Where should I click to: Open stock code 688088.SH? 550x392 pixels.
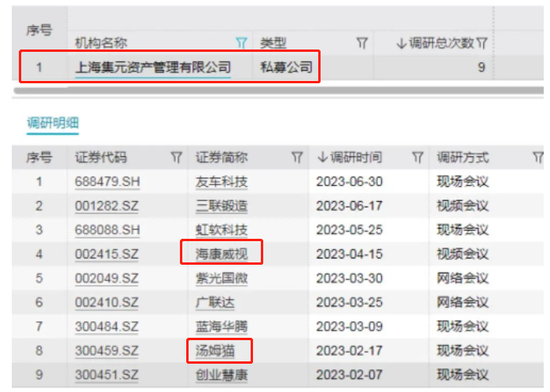[x=107, y=230]
